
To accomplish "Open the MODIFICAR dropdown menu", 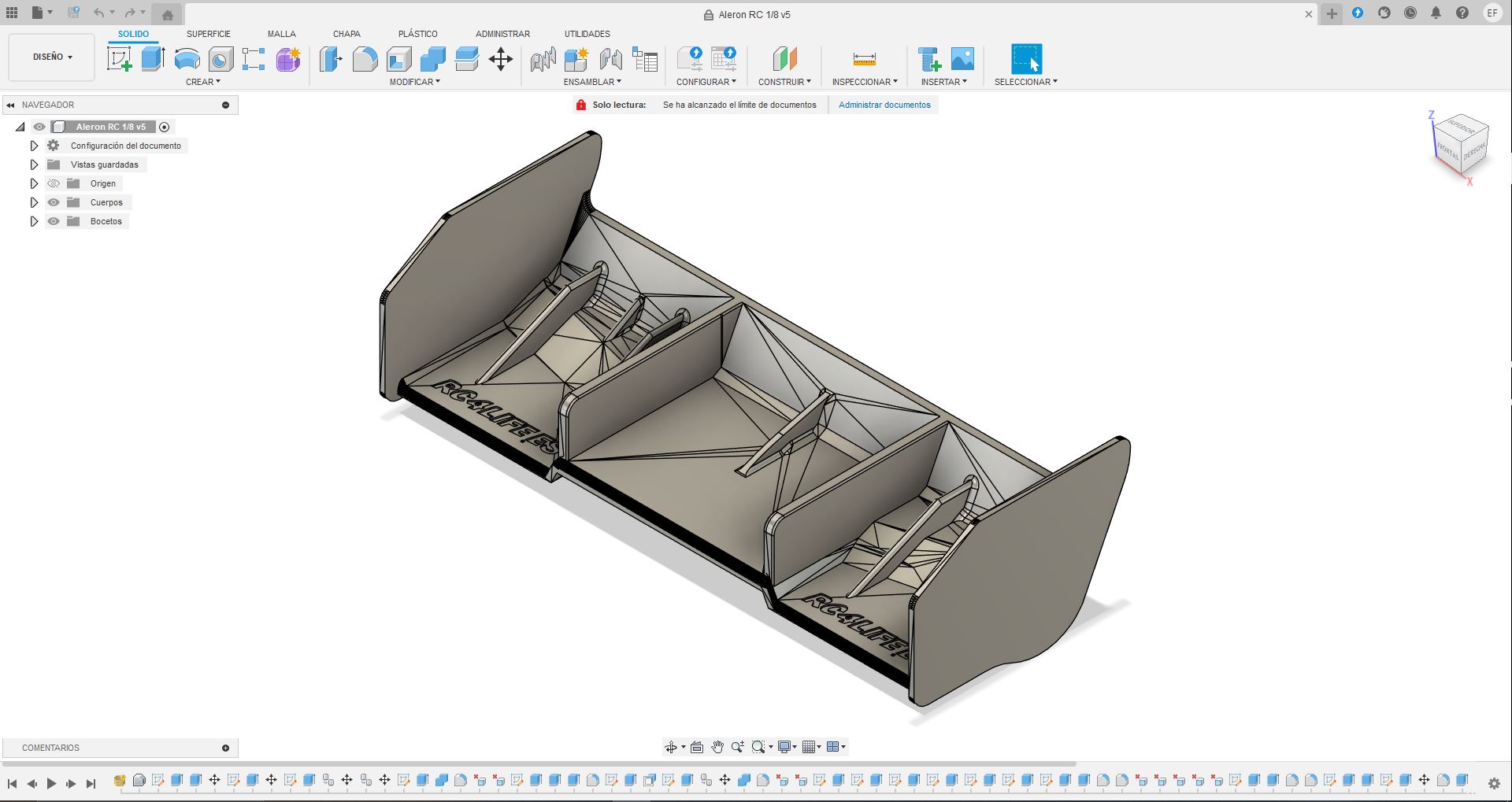I will [414, 82].
